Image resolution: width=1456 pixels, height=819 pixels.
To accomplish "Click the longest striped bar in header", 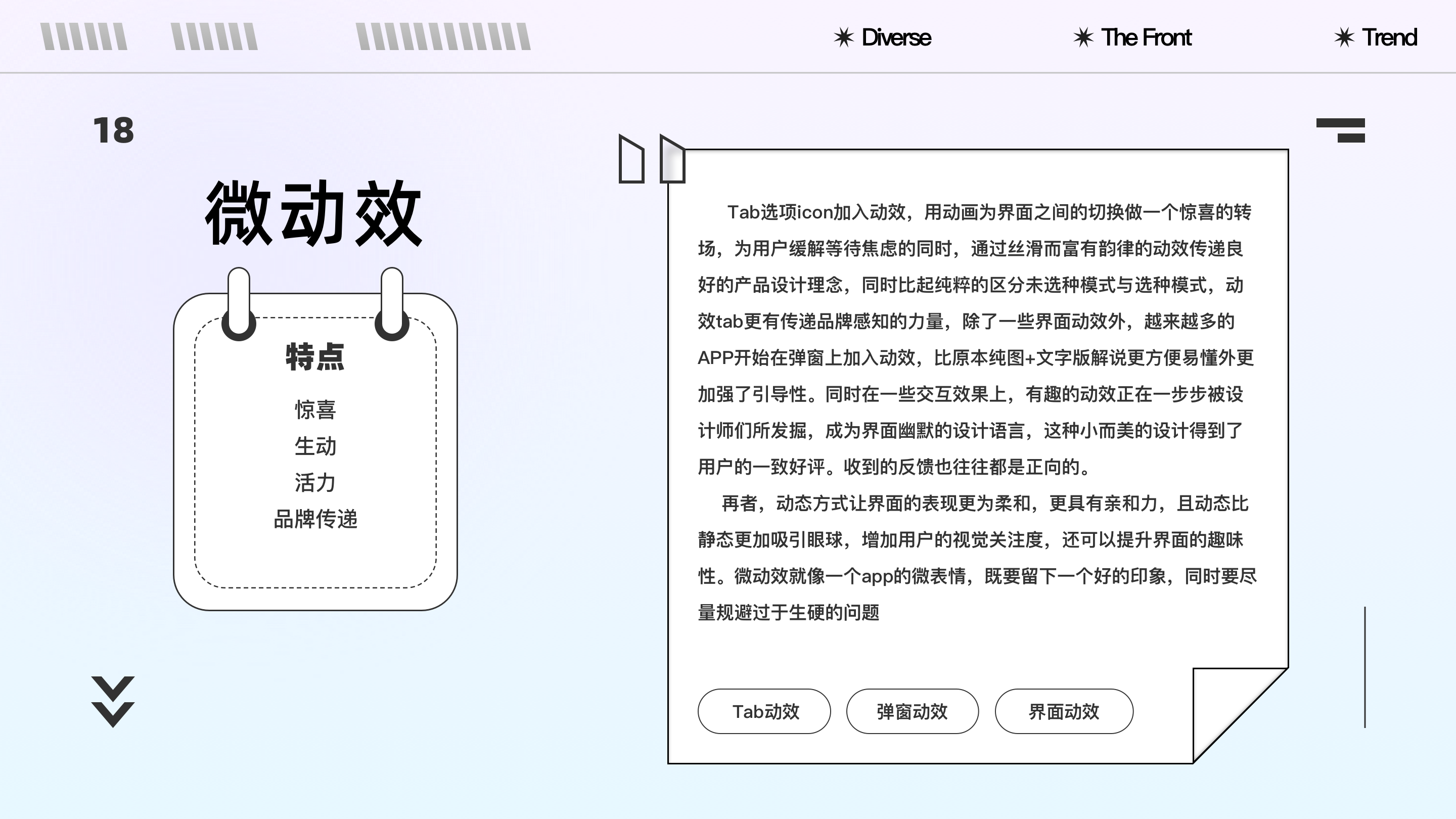I will coord(444,37).
